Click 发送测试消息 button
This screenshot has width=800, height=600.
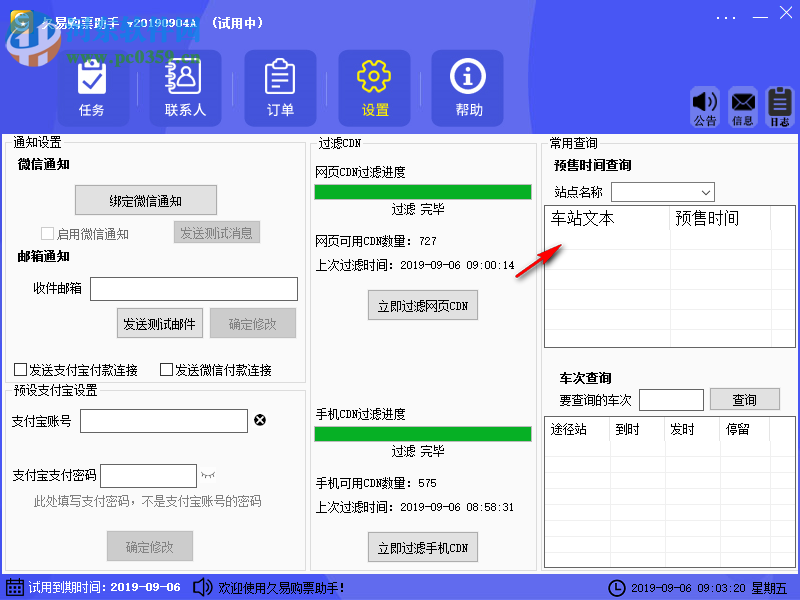click(x=217, y=233)
